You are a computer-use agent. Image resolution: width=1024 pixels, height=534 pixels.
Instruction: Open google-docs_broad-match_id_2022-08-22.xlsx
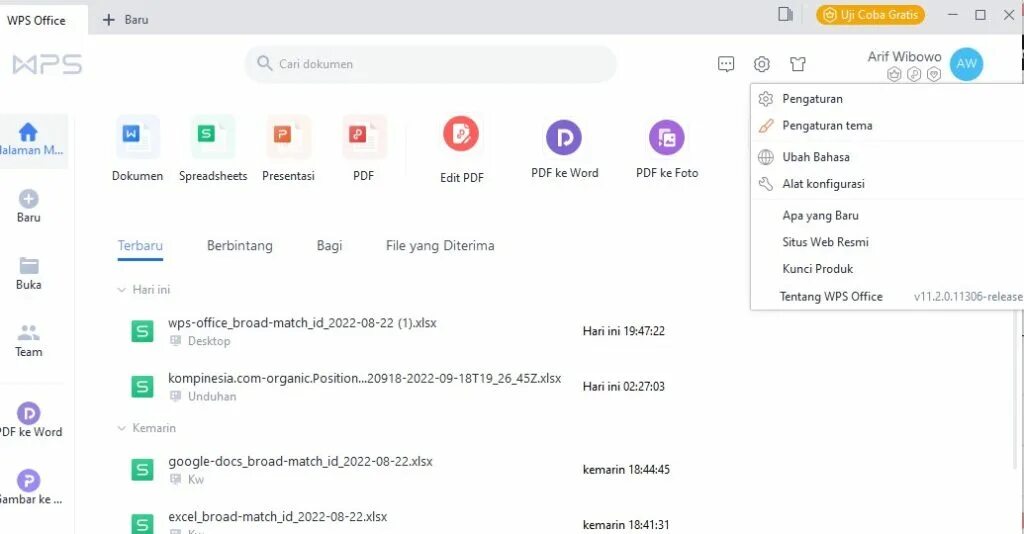point(300,462)
